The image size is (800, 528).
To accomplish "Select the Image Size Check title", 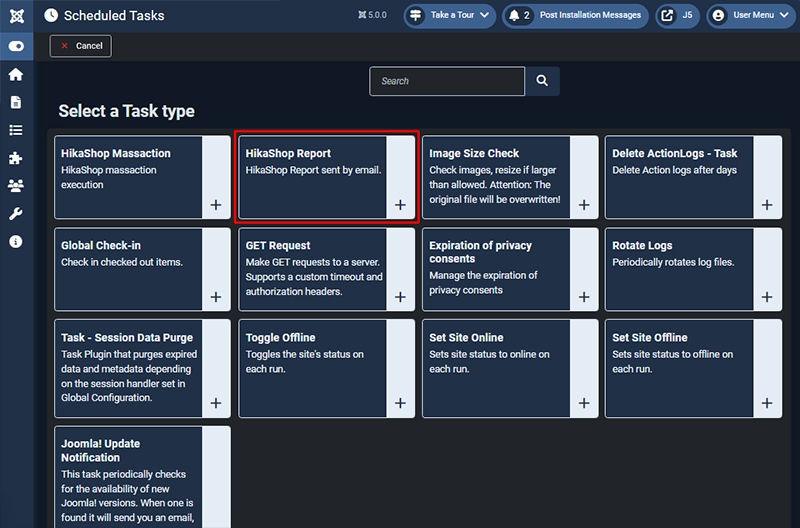I will [474, 154].
